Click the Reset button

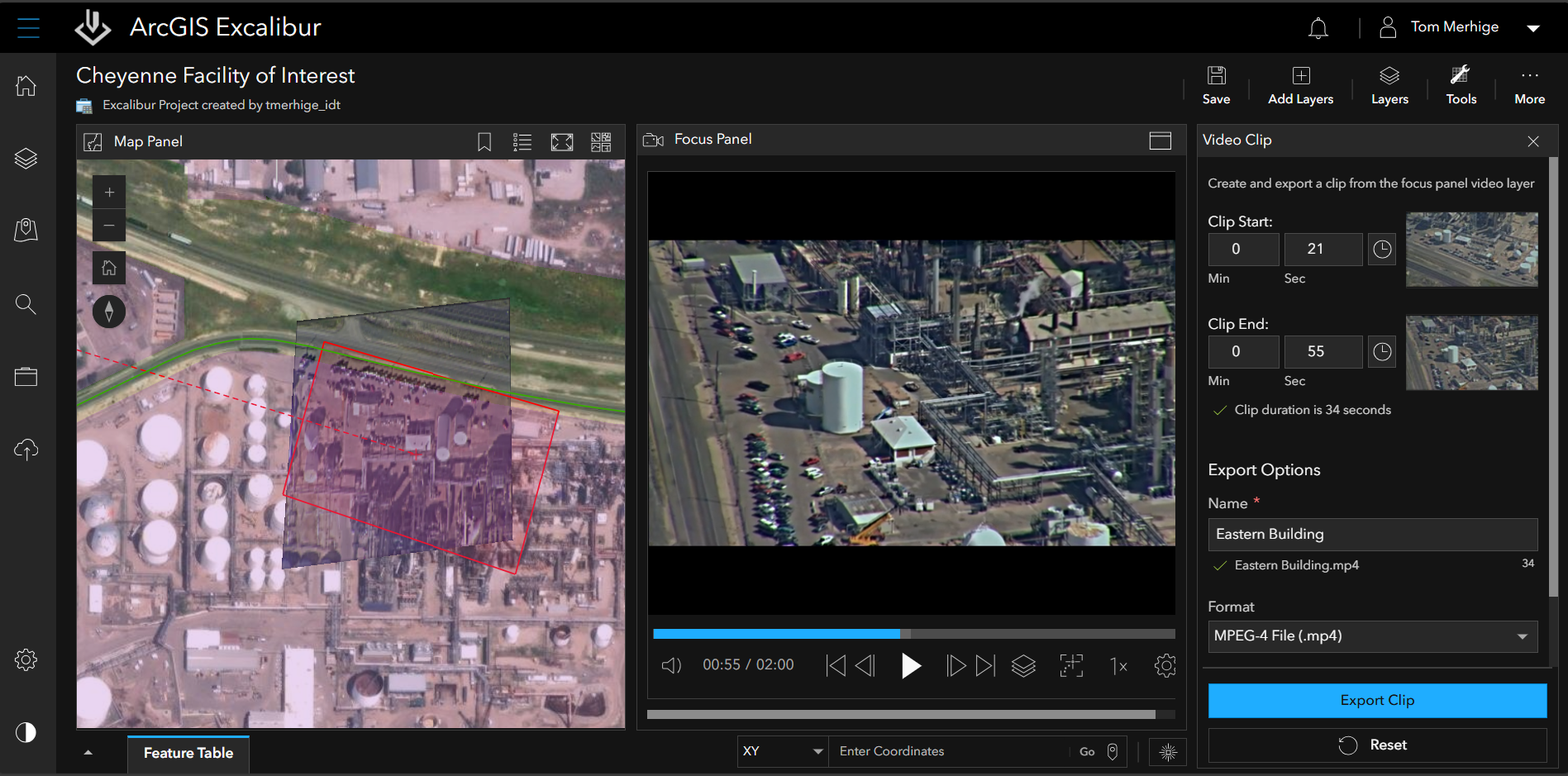(1377, 745)
